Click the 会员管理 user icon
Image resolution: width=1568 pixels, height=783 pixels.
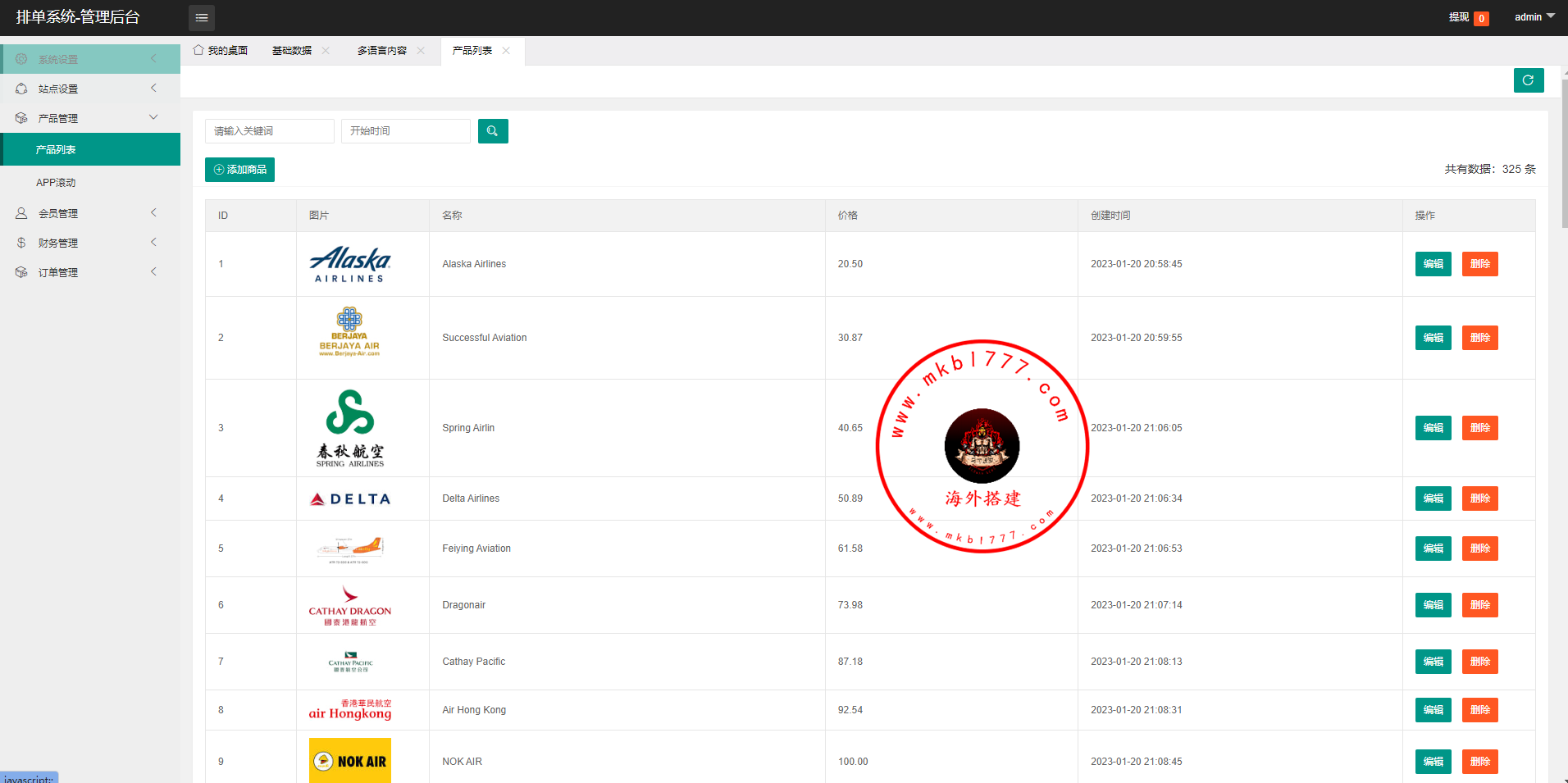(21, 213)
